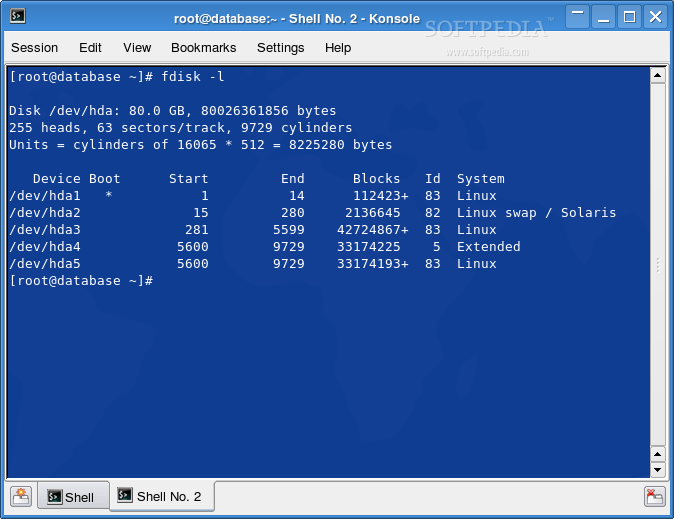
Task: Click the '/dev/hda4' device name
Action: (45, 246)
